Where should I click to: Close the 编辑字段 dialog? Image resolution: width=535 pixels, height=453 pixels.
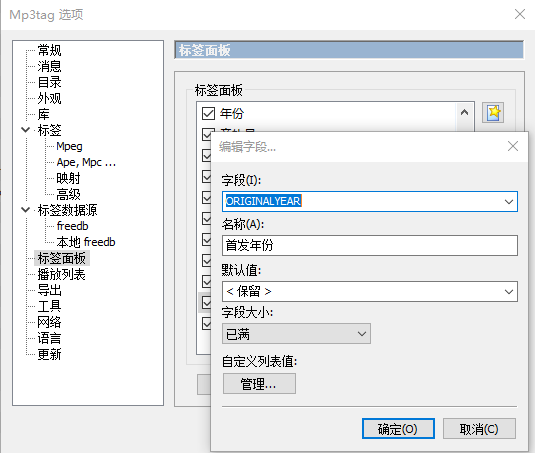513,146
